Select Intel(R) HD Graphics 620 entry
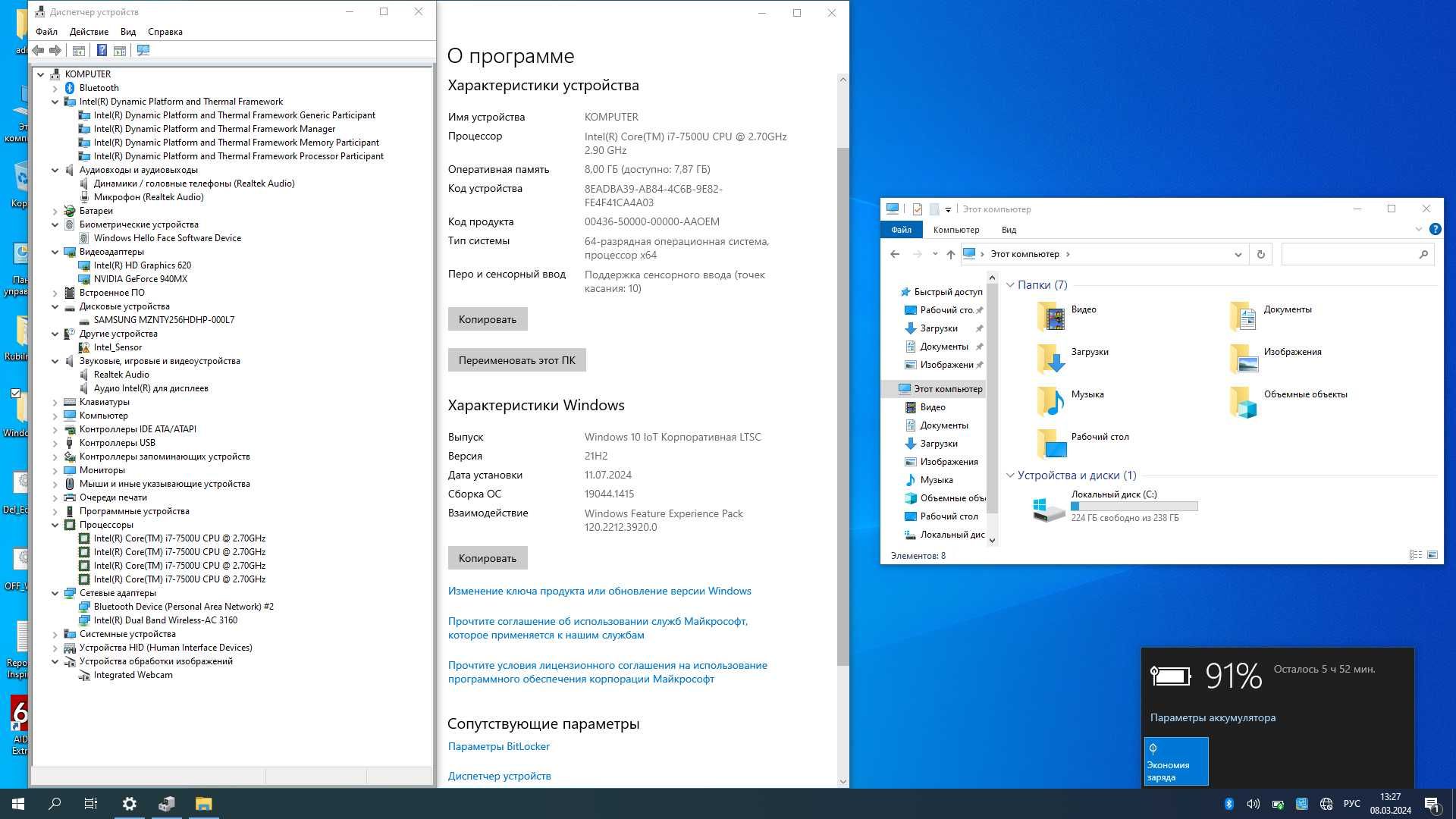 point(143,265)
